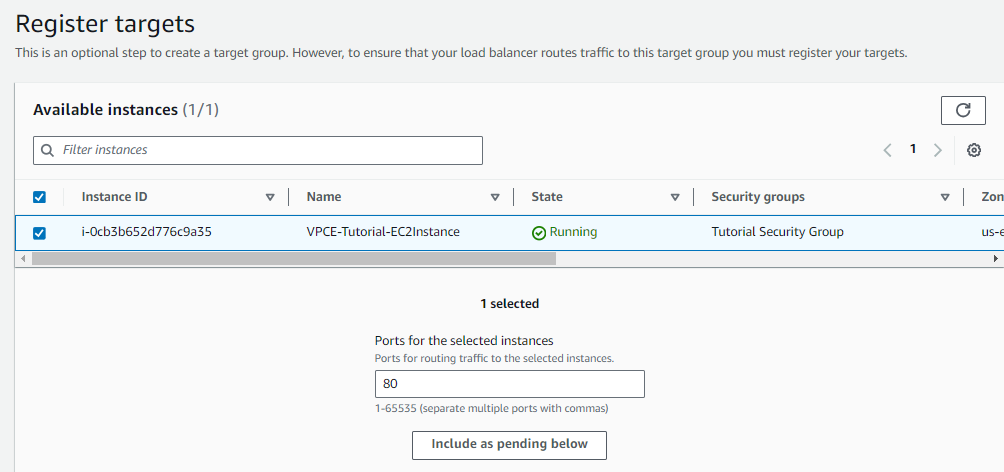This screenshot has width=1004, height=472.
Task: Select page 1 in pagination
Action: point(912,149)
